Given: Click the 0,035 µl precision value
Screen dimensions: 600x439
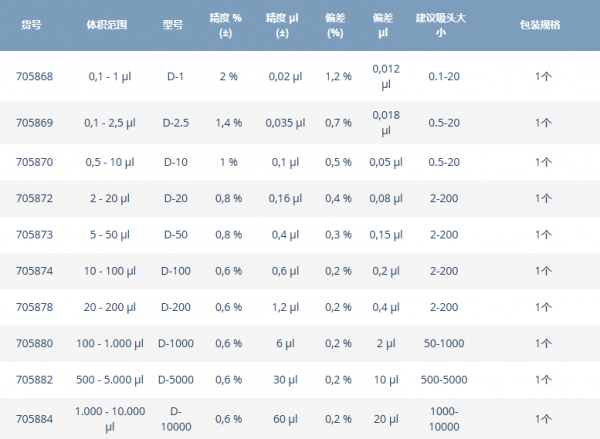Looking at the screenshot, I should tap(285, 123).
